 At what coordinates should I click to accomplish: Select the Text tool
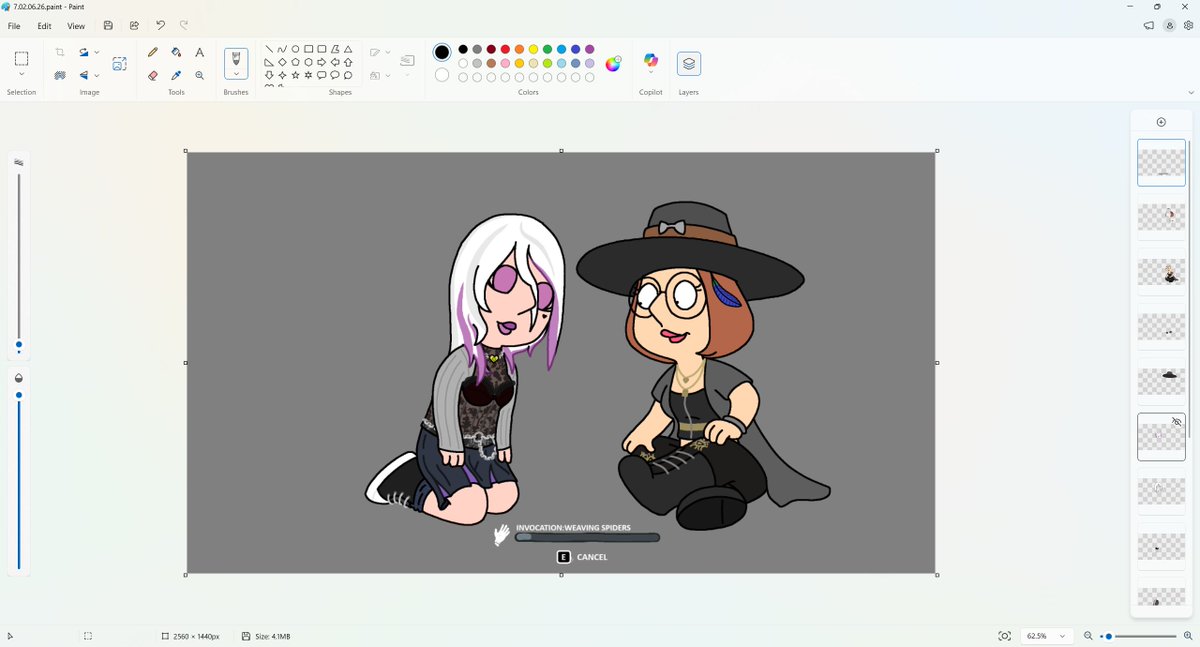(199, 52)
